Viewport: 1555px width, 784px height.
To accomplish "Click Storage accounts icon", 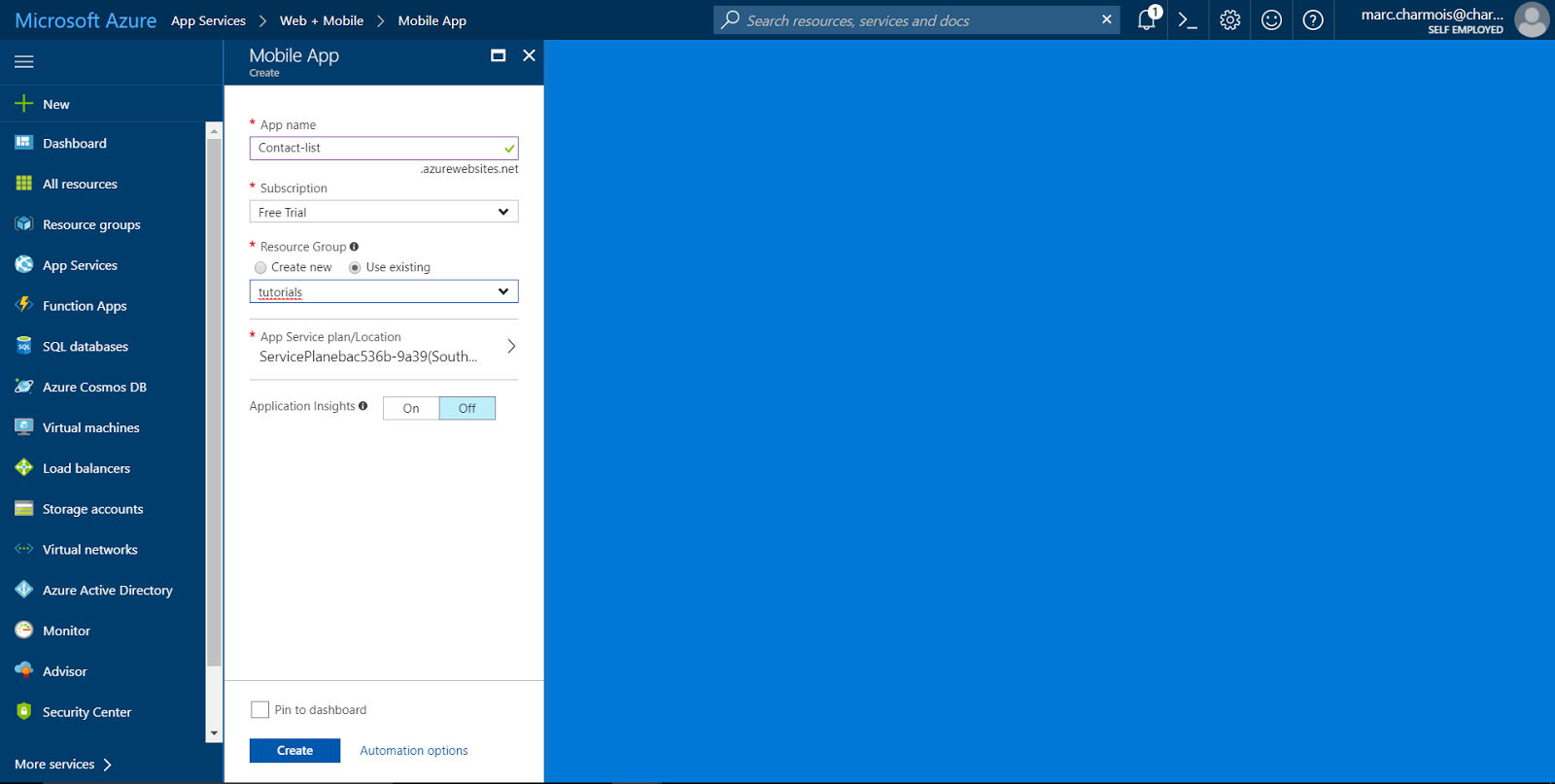I will pos(24,508).
